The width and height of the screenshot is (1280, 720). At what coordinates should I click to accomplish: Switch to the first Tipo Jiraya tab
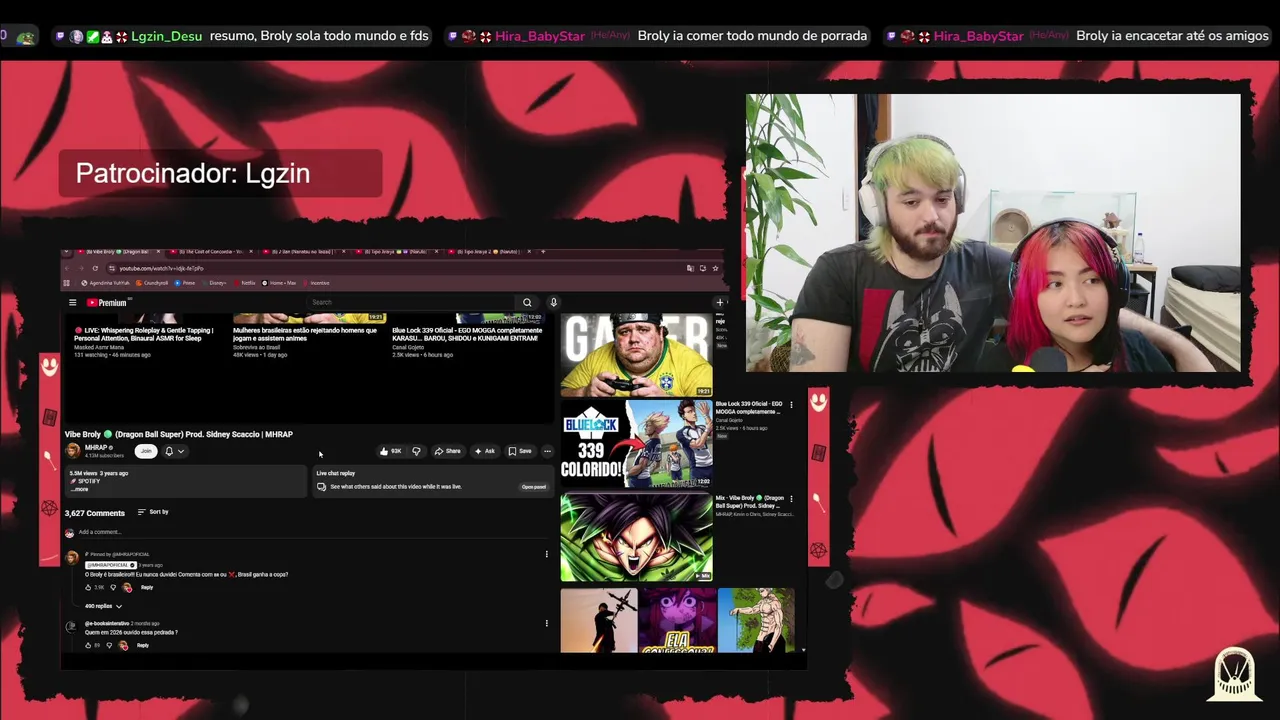coord(395,251)
